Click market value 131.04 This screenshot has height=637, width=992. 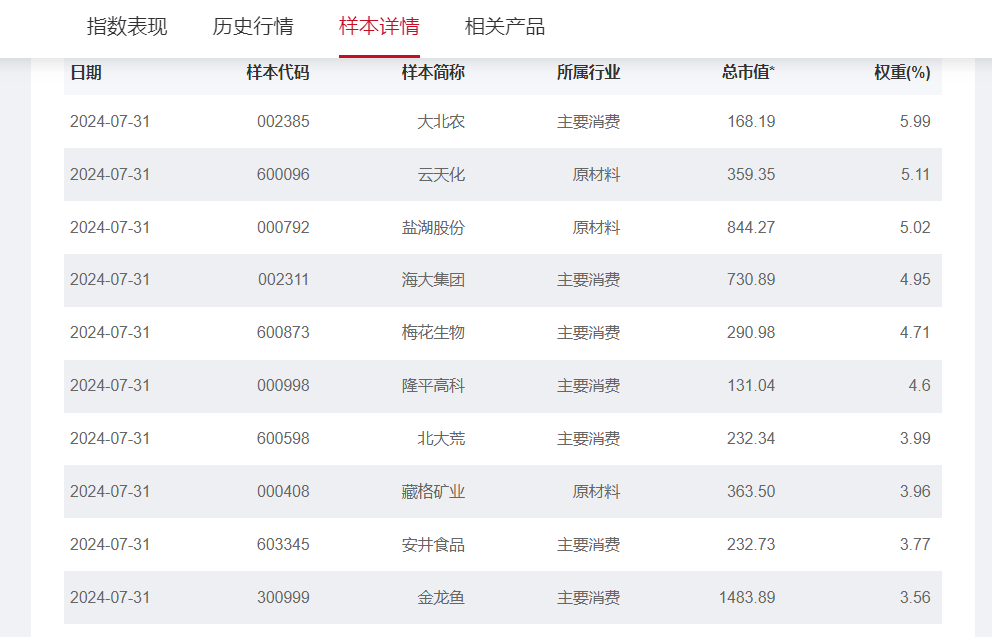(x=751, y=386)
